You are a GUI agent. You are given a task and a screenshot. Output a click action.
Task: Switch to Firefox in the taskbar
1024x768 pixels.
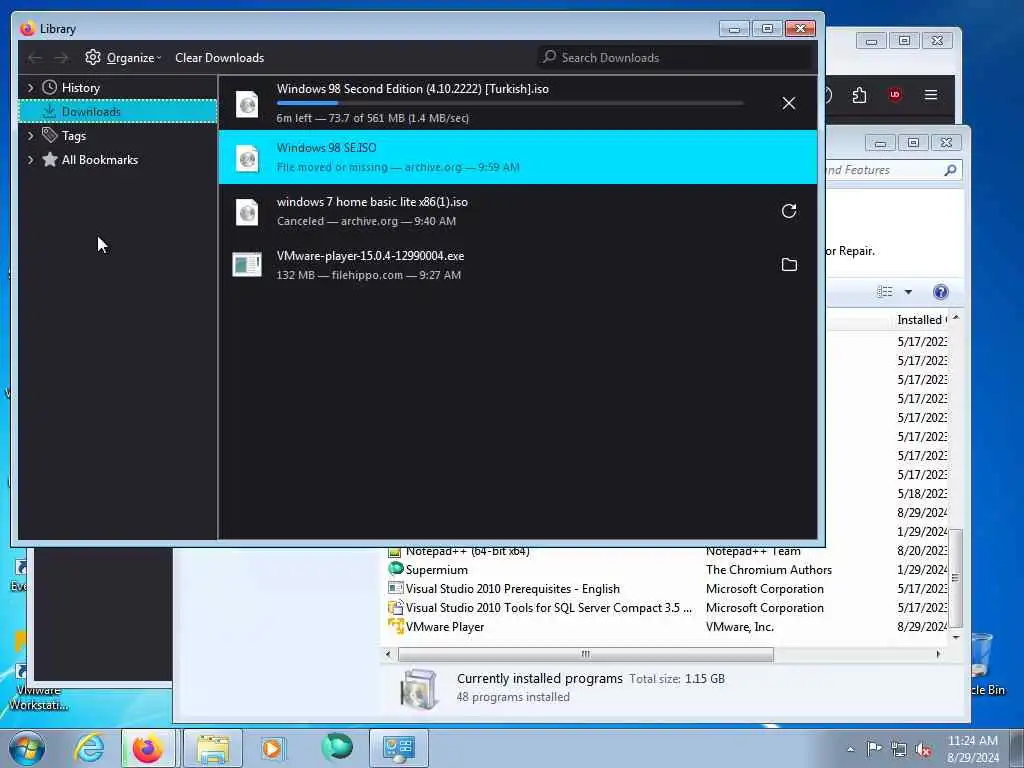[148, 748]
